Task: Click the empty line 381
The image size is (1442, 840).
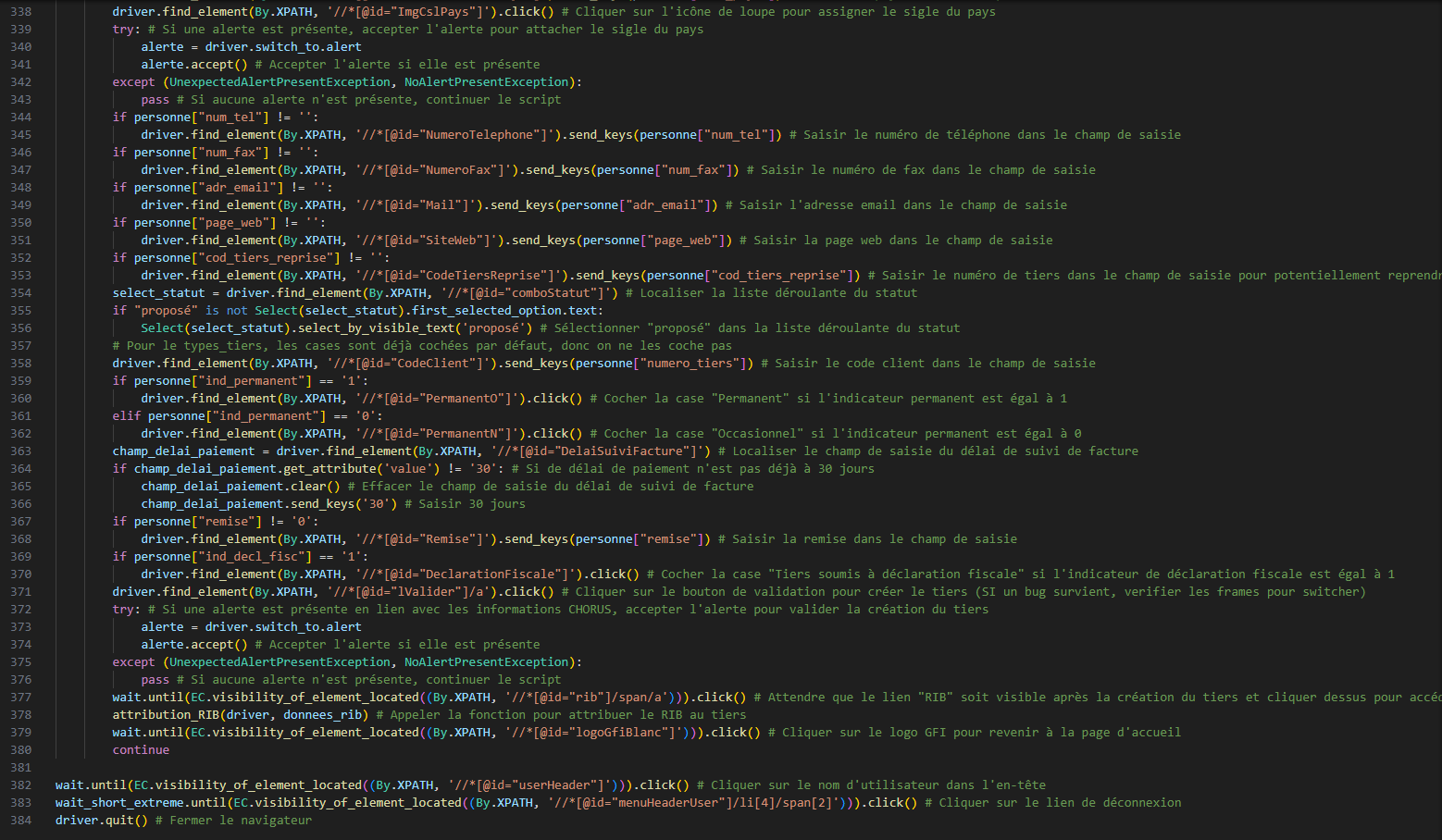Action: pos(278,768)
